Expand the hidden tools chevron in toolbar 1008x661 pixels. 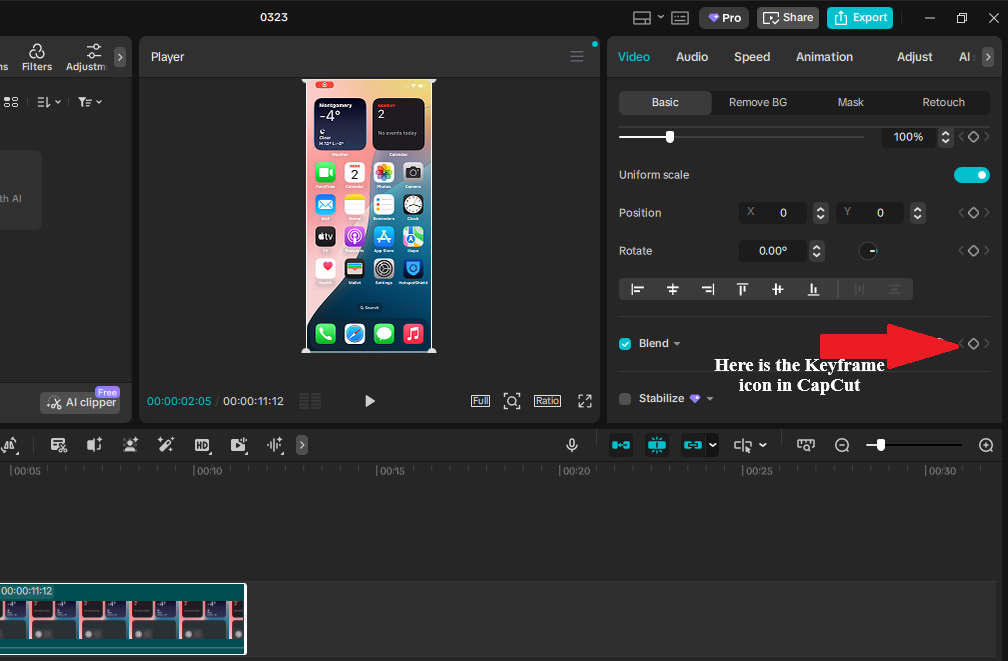tap(302, 445)
